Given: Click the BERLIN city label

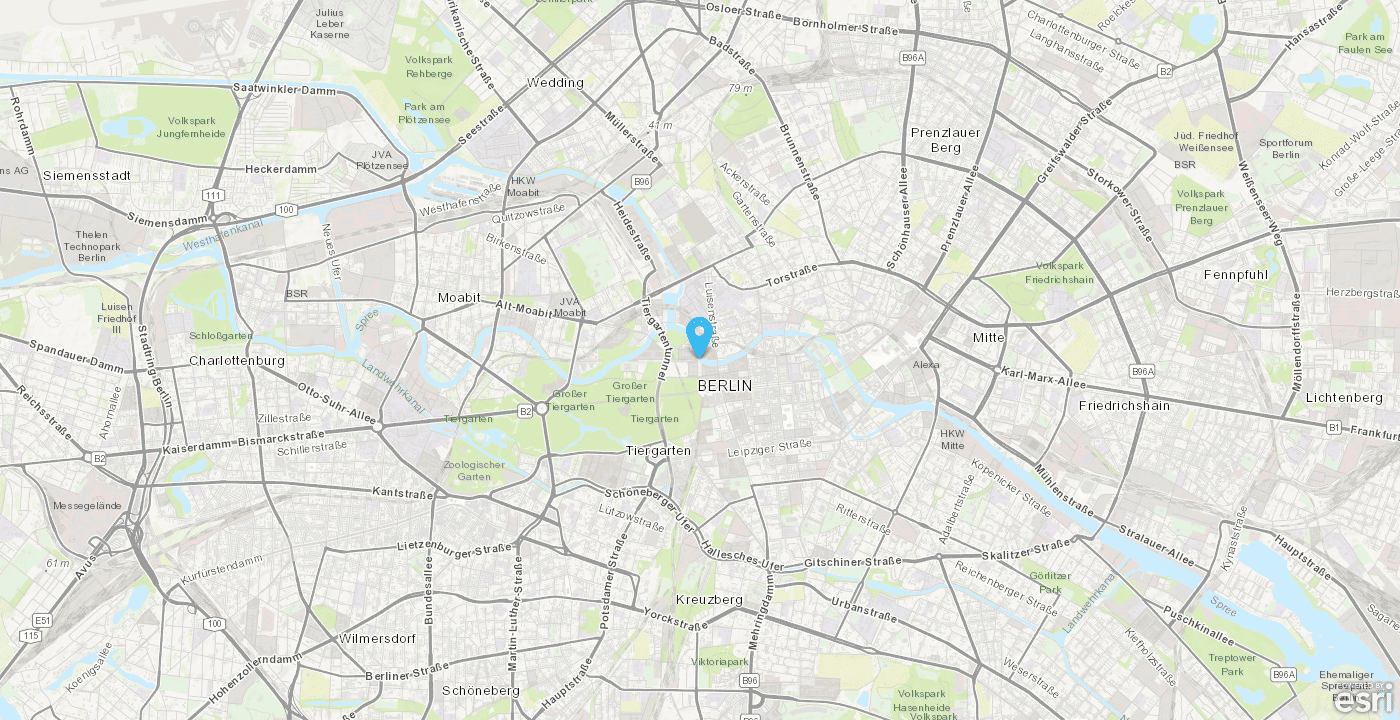Looking at the screenshot, I should point(725,385).
